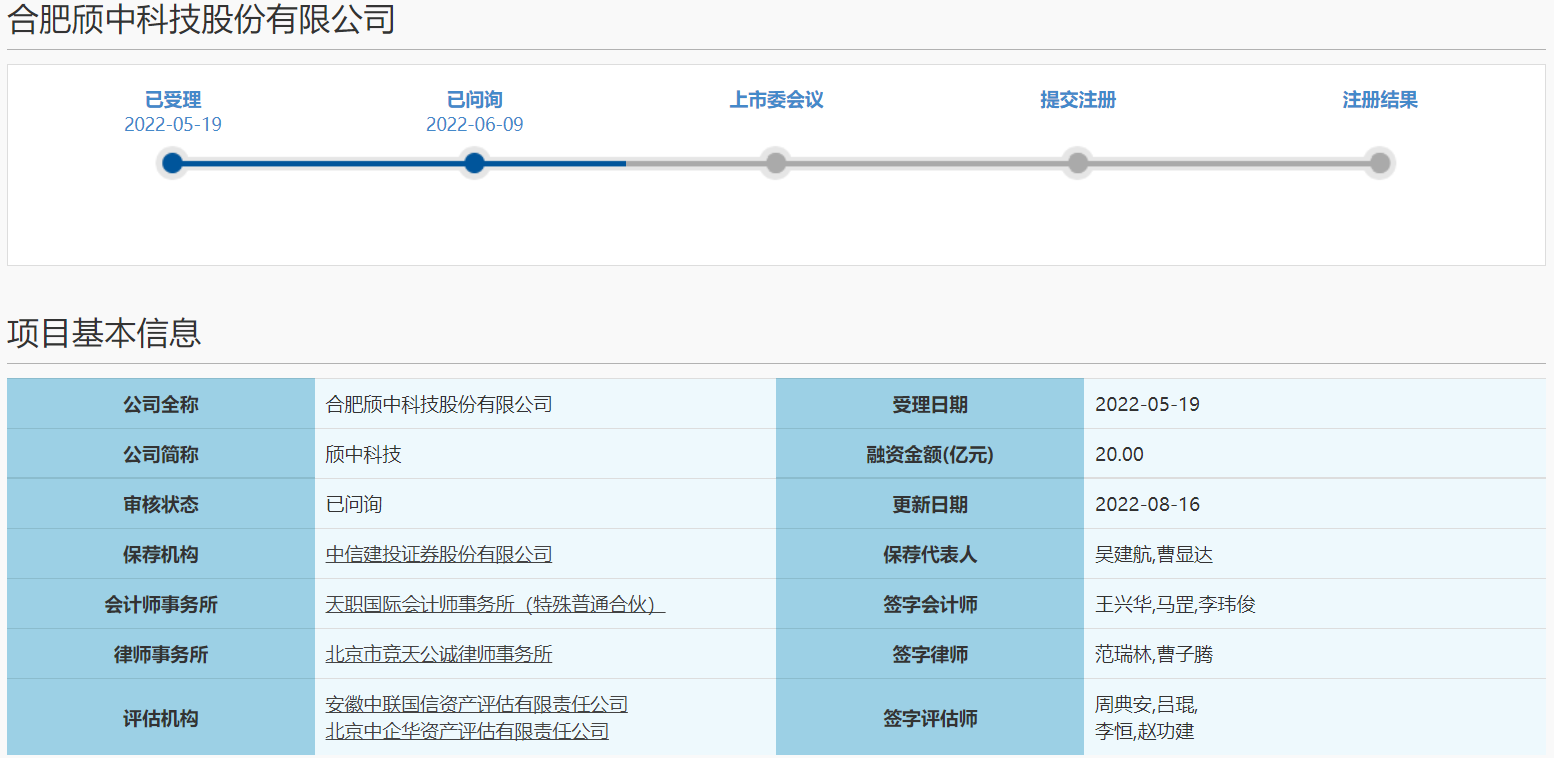Click the update date value 2022-08-16
1554x758 pixels.
click(1148, 505)
